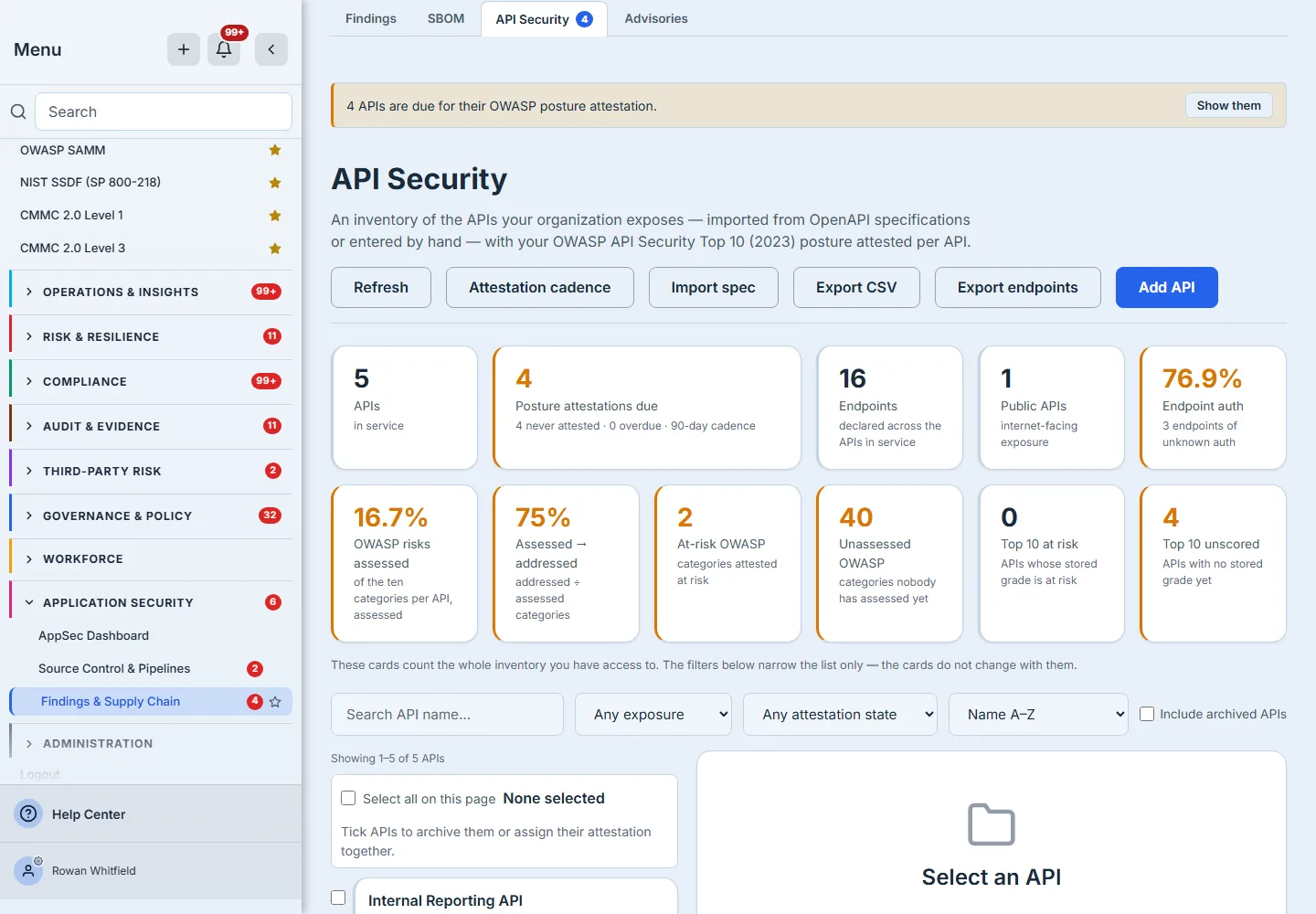
Task: Expand the Compliance section
Action: click(152, 382)
